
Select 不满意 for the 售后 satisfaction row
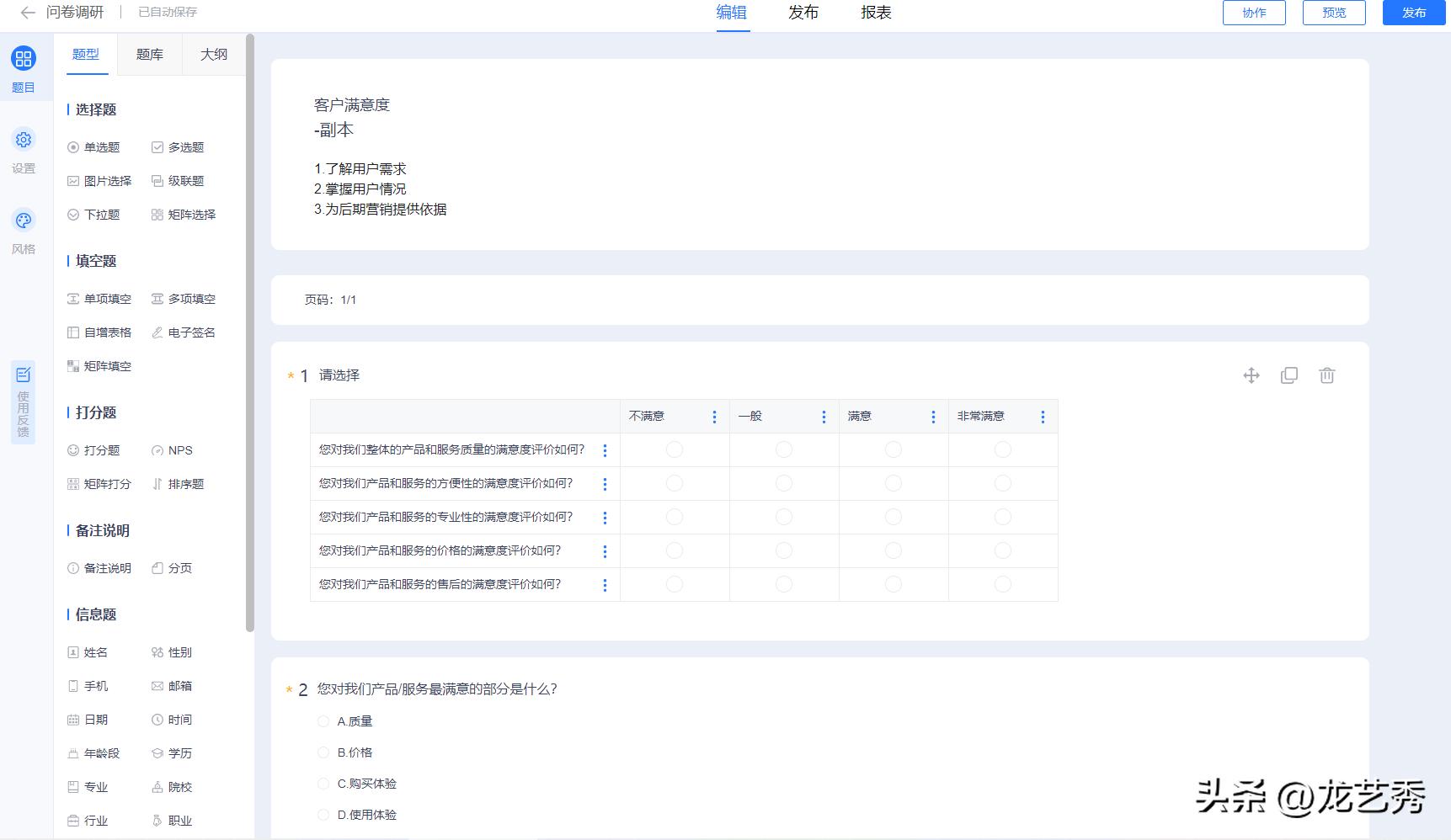674,584
